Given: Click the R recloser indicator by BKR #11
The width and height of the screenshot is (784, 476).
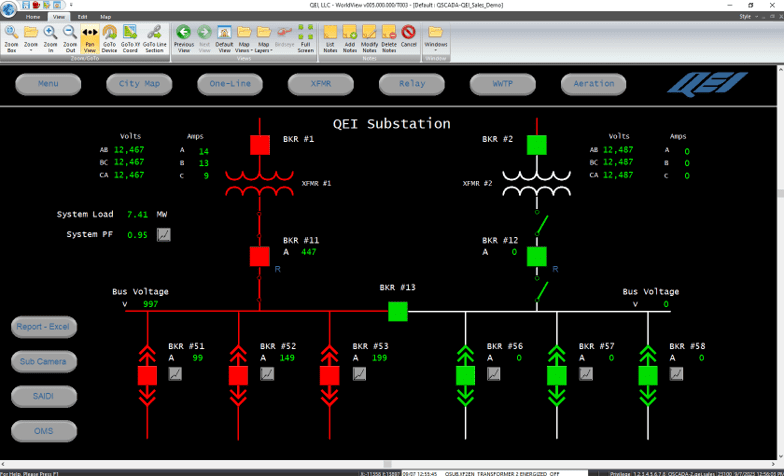Looking at the screenshot, I should coord(278,269).
